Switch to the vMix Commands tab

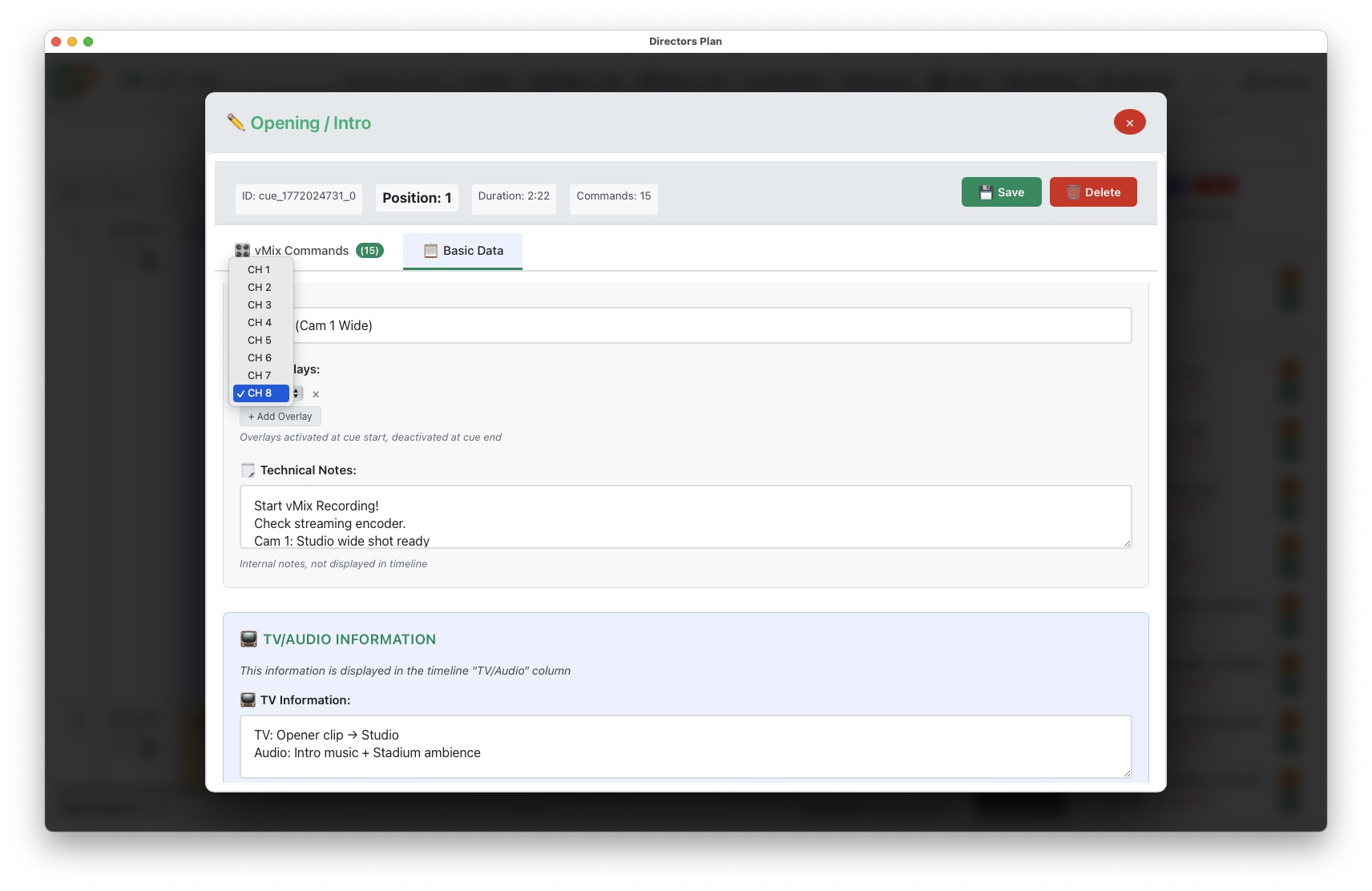coord(309,251)
